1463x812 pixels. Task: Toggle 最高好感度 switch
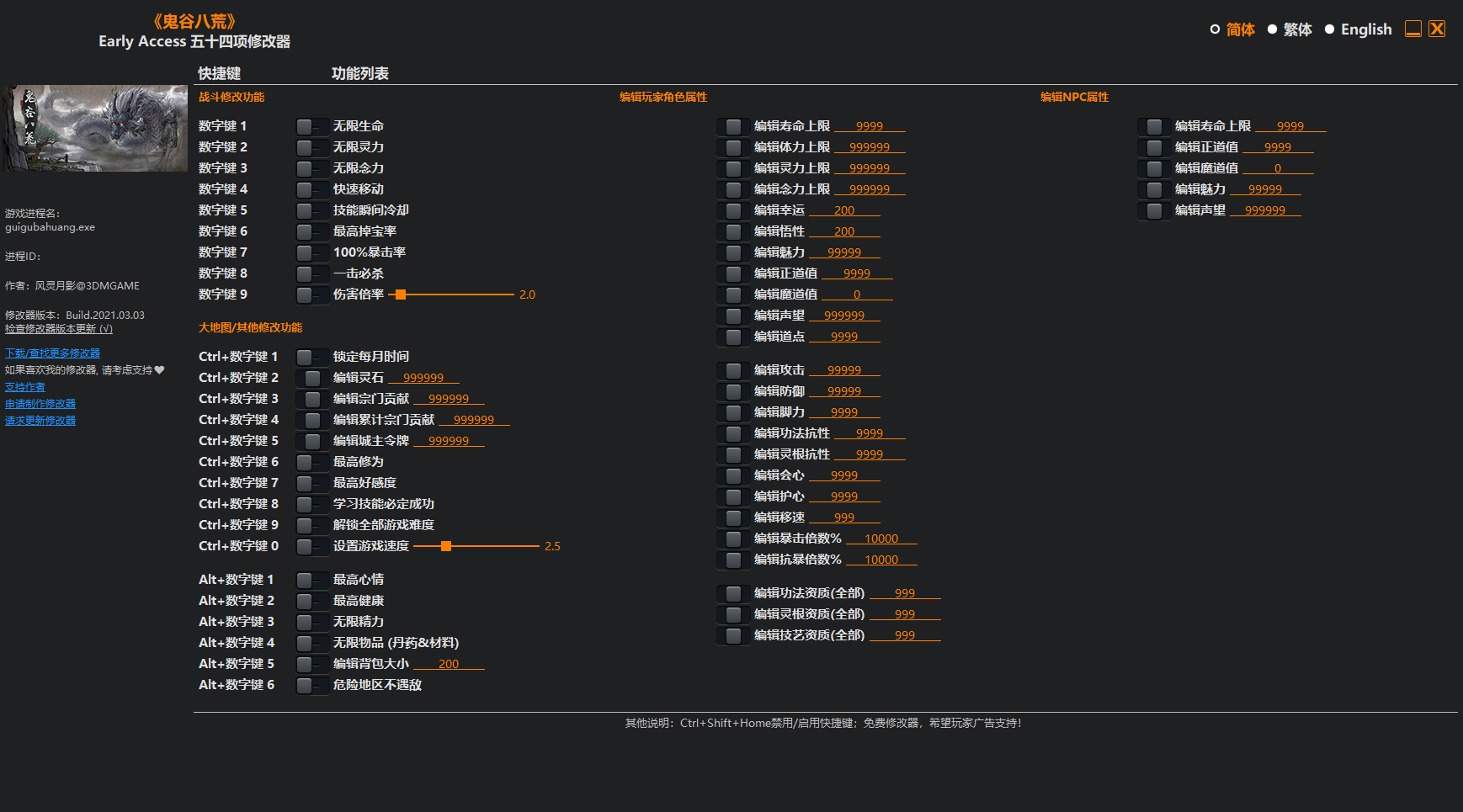point(311,483)
